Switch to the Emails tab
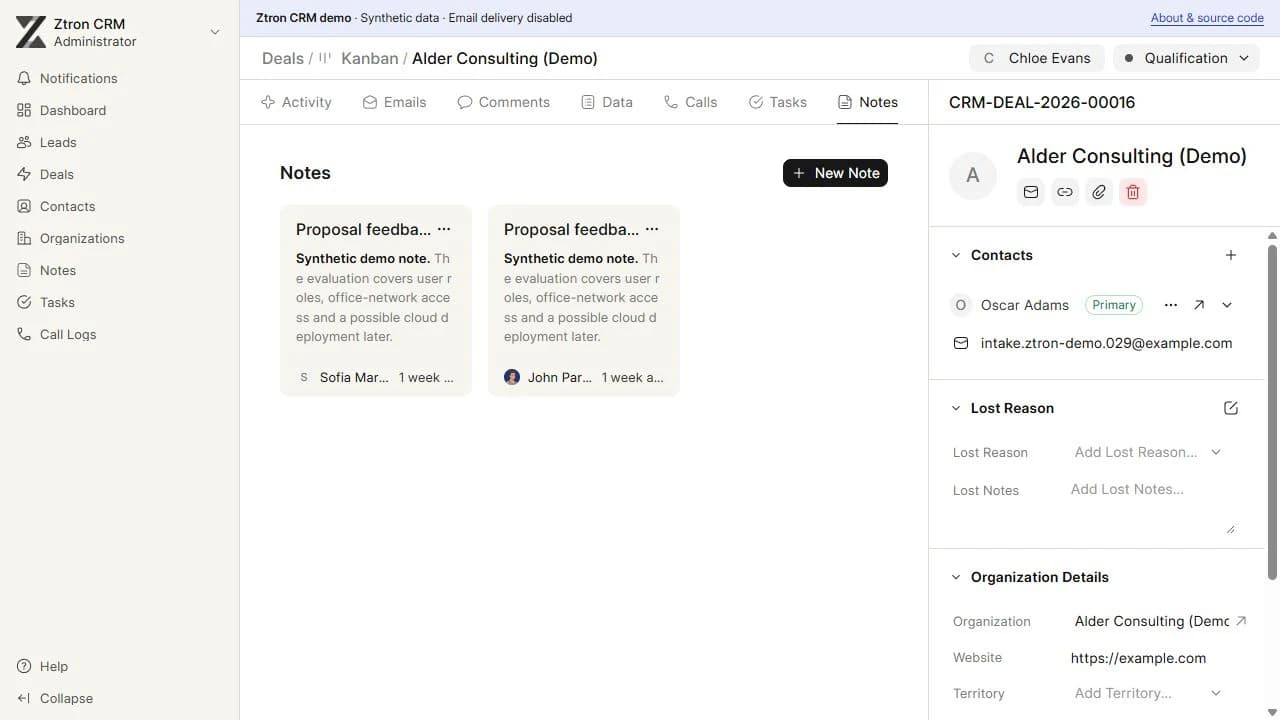Image resolution: width=1280 pixels, height=720 pixels. (x=394, y=102)
